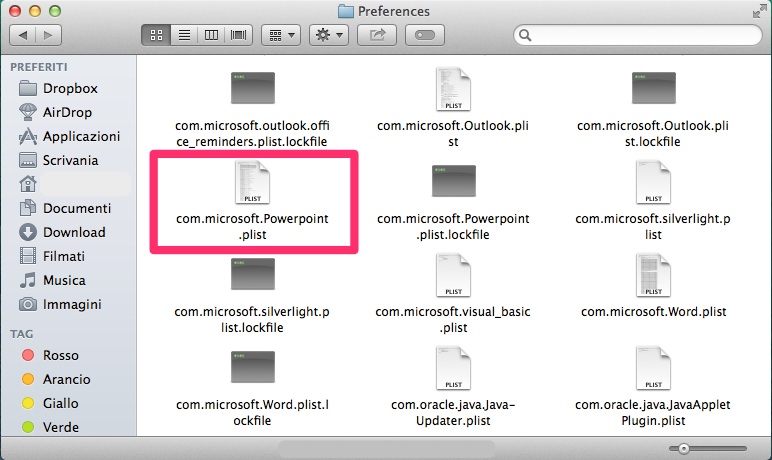Select the com.microsoft.Outlook.plist file icon
The width and height of the screenshot is (772, 460).
(x=453, y=89)
